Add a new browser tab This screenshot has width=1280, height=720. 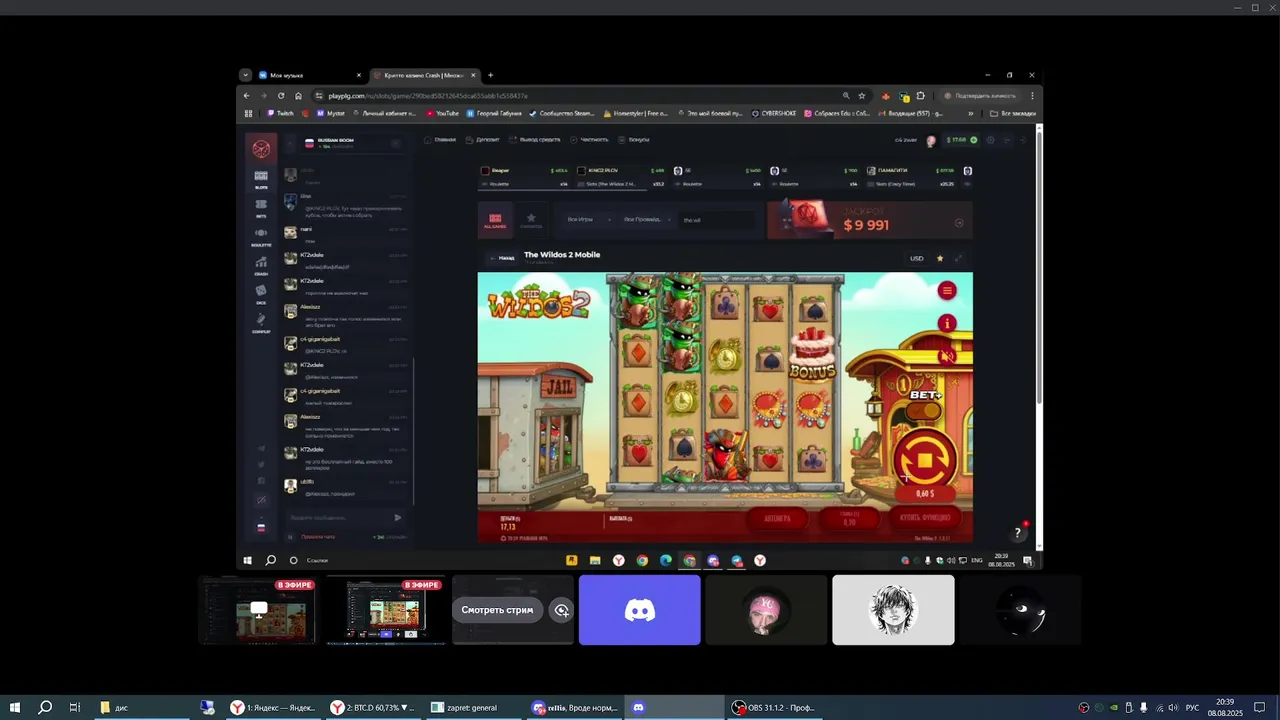point(490,75)
